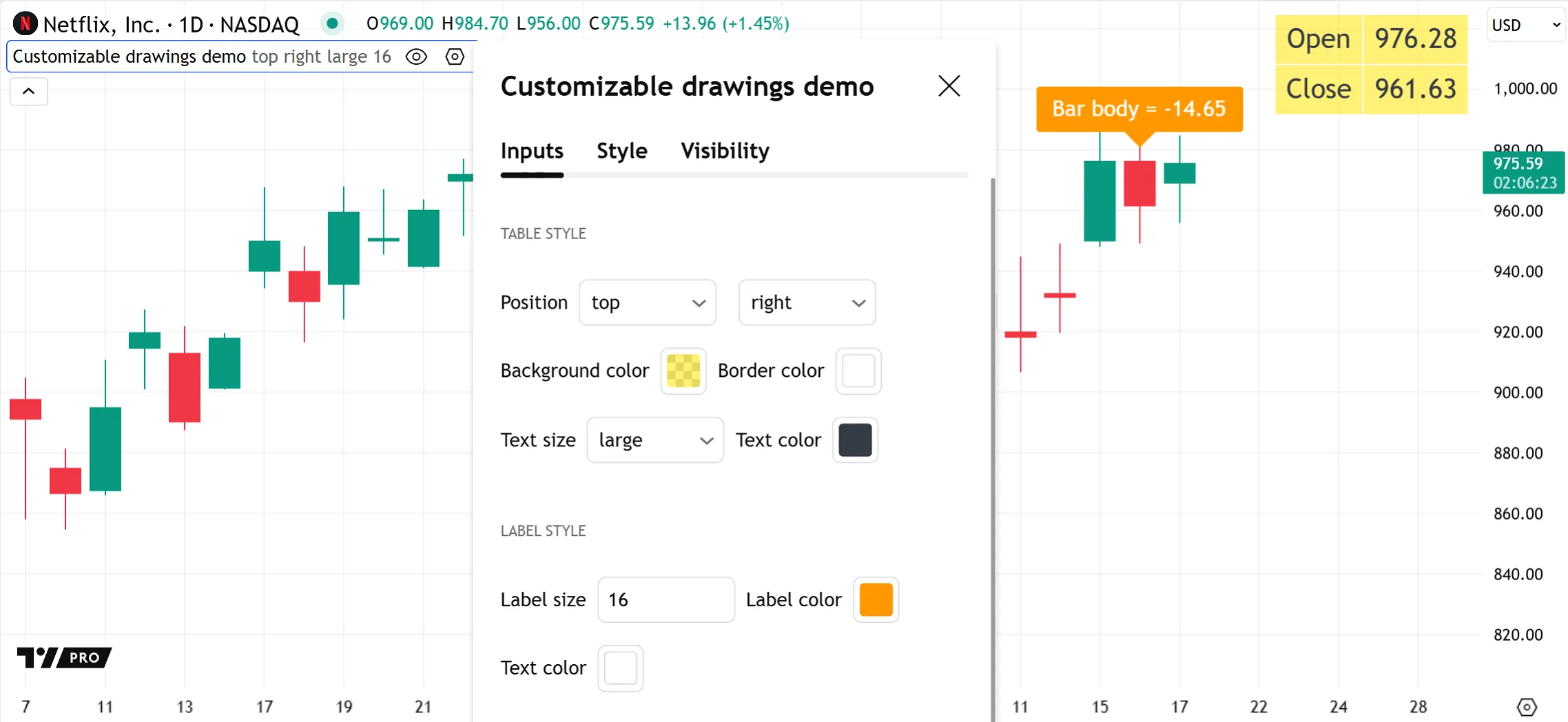
Task: Switch to the Style tab
Action: click(x=621, y=151)
